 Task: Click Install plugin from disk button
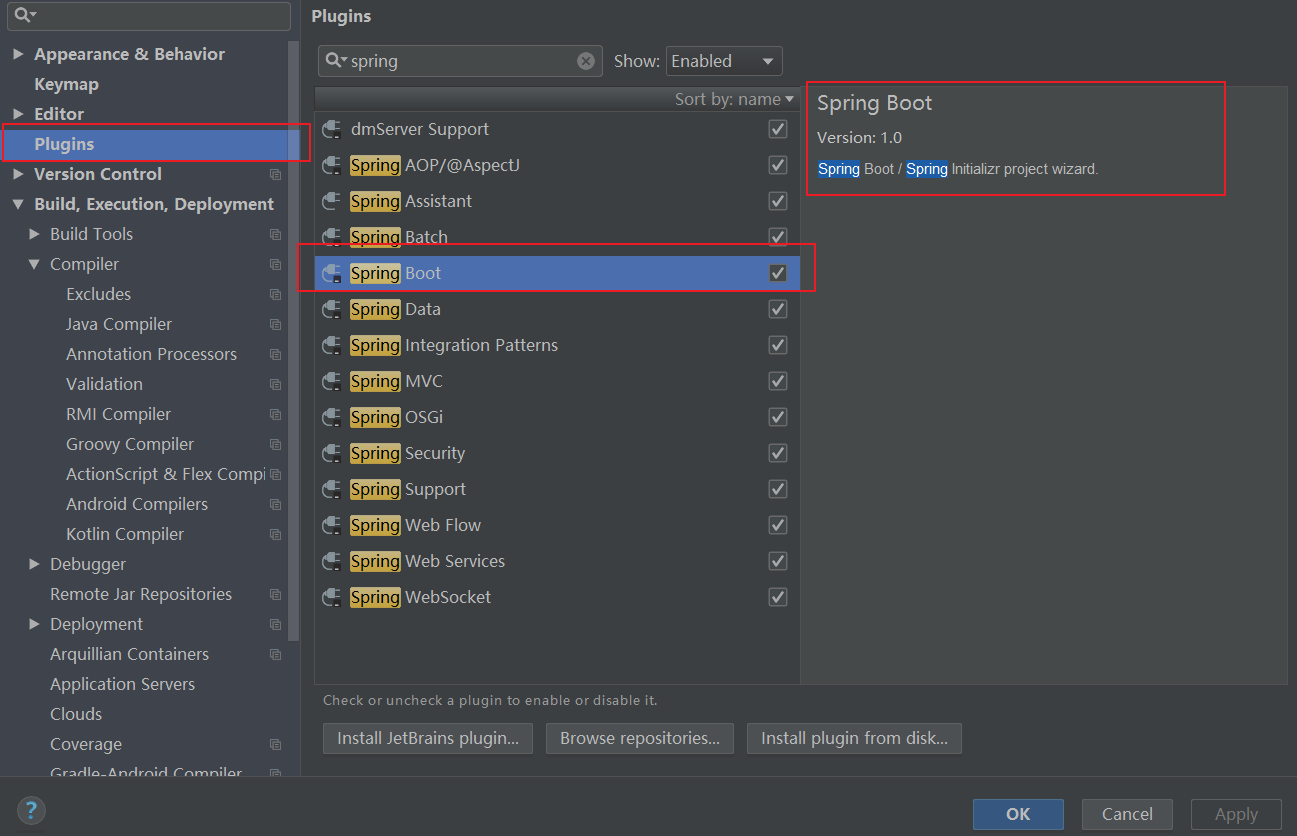(854, 739)
